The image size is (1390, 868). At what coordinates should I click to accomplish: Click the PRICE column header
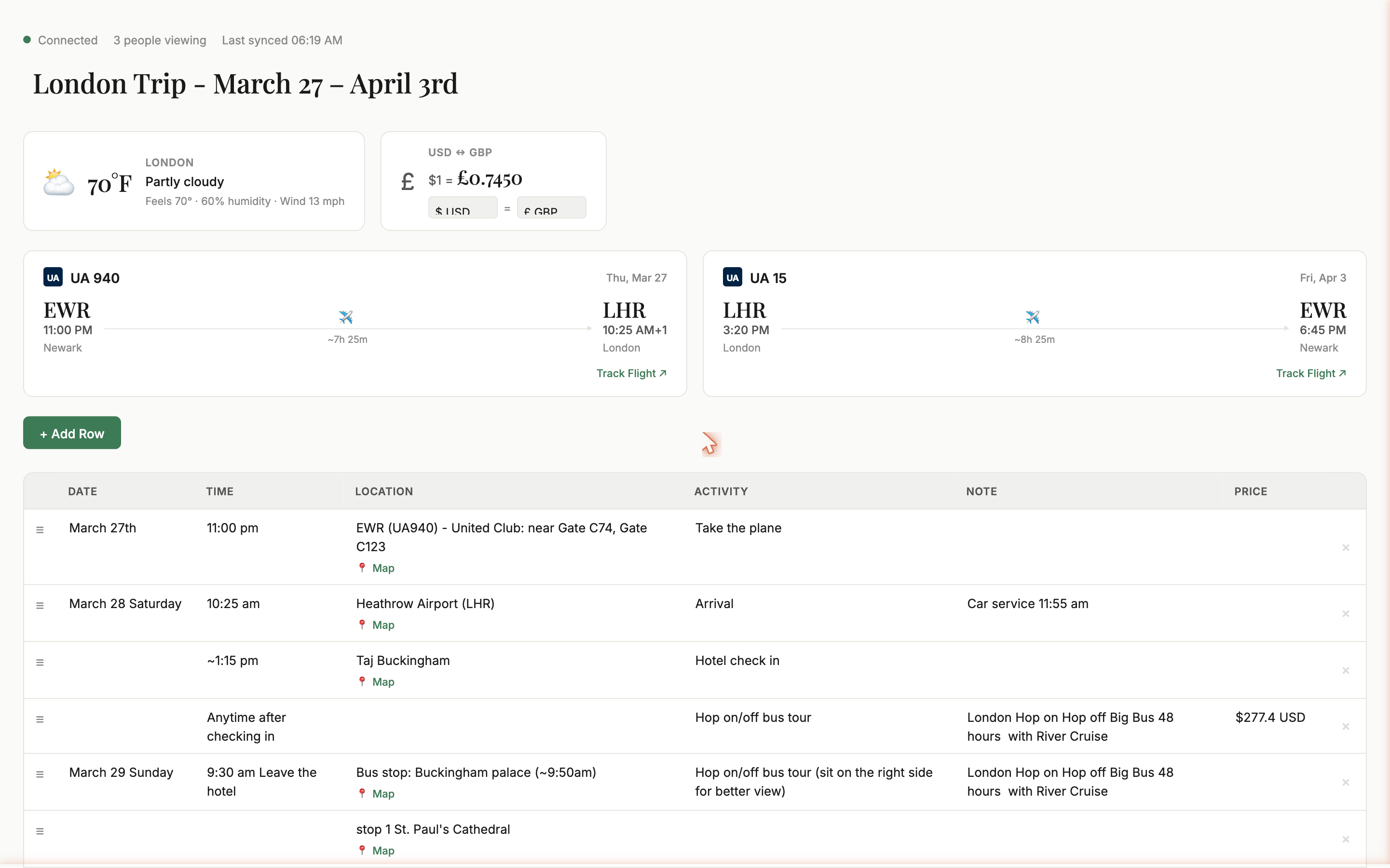1251,491
